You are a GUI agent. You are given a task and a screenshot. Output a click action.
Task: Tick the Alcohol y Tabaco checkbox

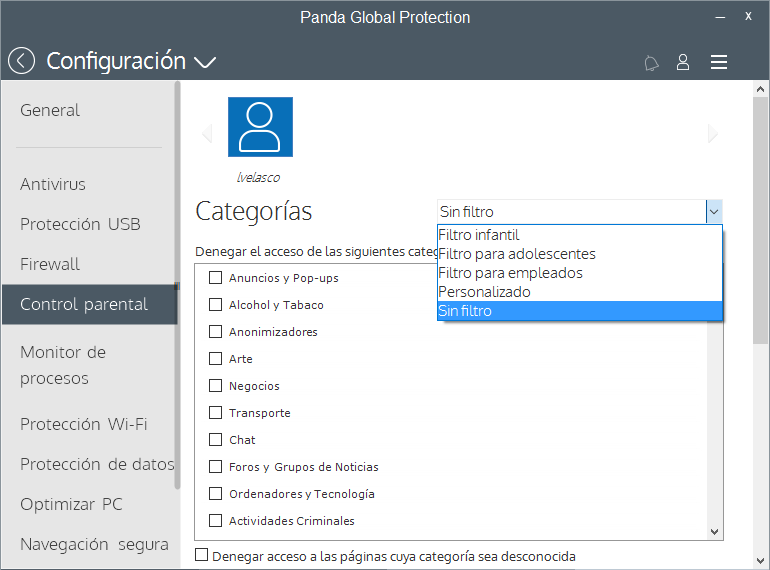coord(216,305)
